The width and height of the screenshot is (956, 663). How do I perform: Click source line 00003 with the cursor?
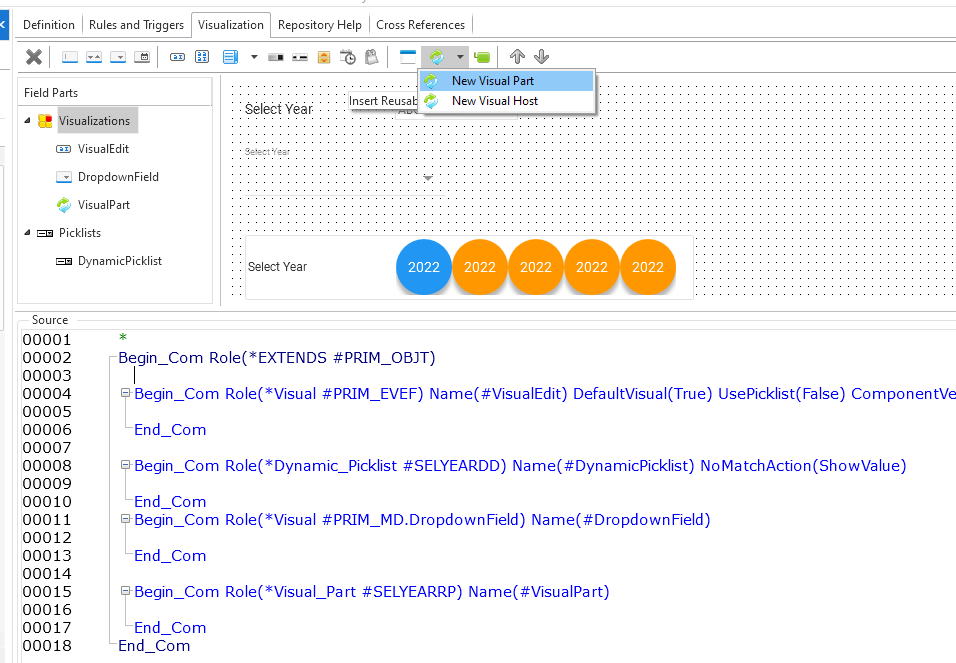135,375
